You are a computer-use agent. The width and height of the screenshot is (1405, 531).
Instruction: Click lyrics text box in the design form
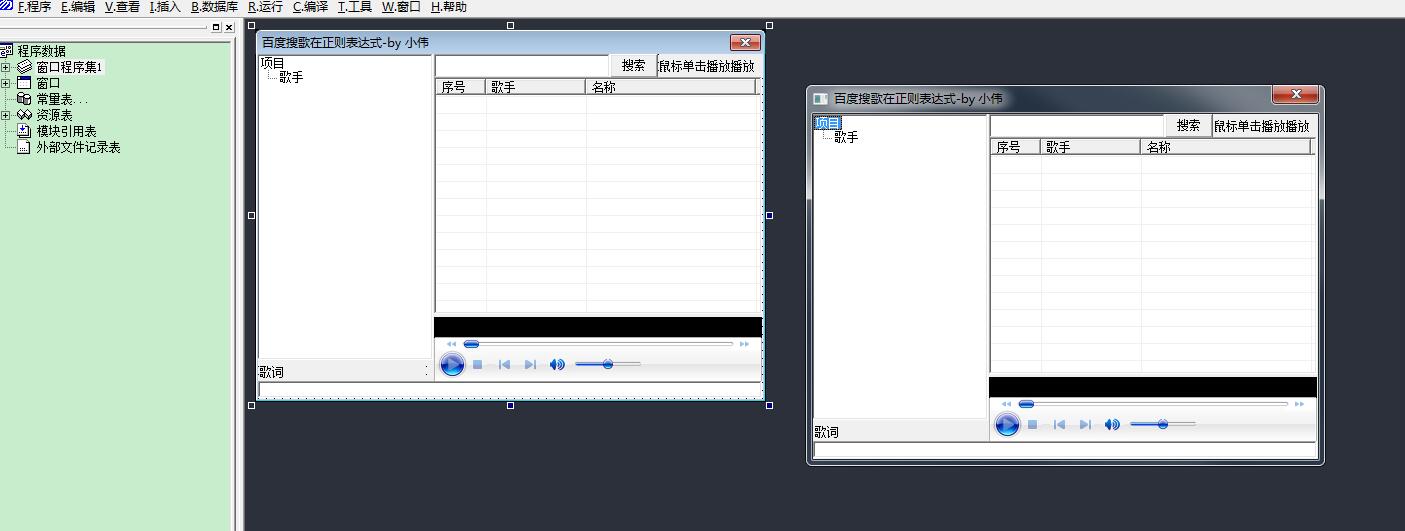point(510,390)
